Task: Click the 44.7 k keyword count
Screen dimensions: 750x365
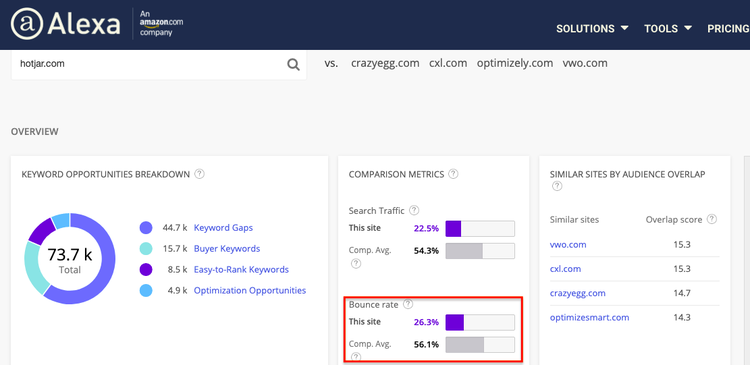Action: [x=175, y=228]
